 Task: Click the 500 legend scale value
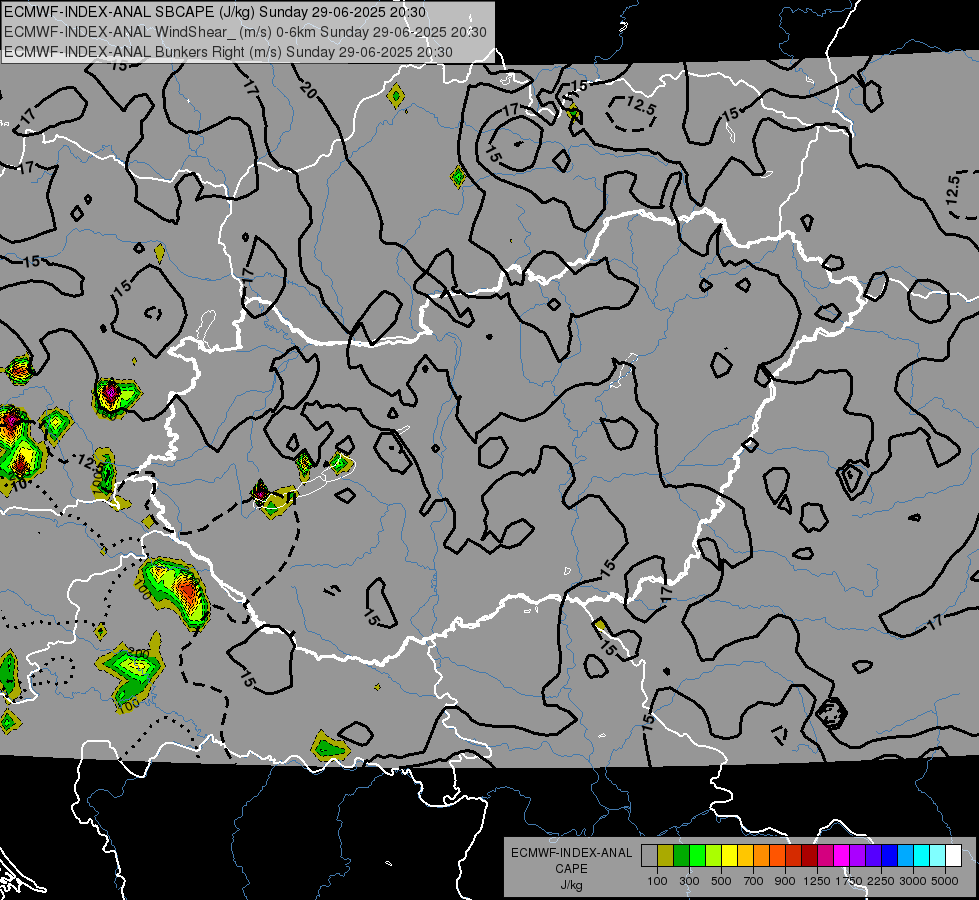click(x=721, y=881)
